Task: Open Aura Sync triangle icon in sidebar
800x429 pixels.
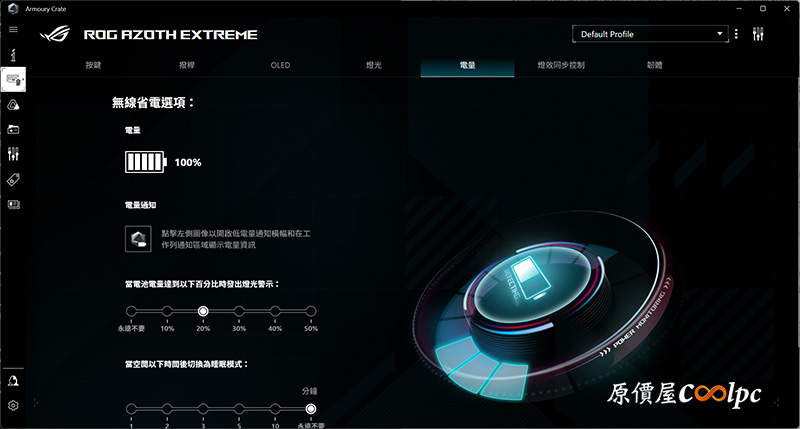Action: (x=13, y=105)
